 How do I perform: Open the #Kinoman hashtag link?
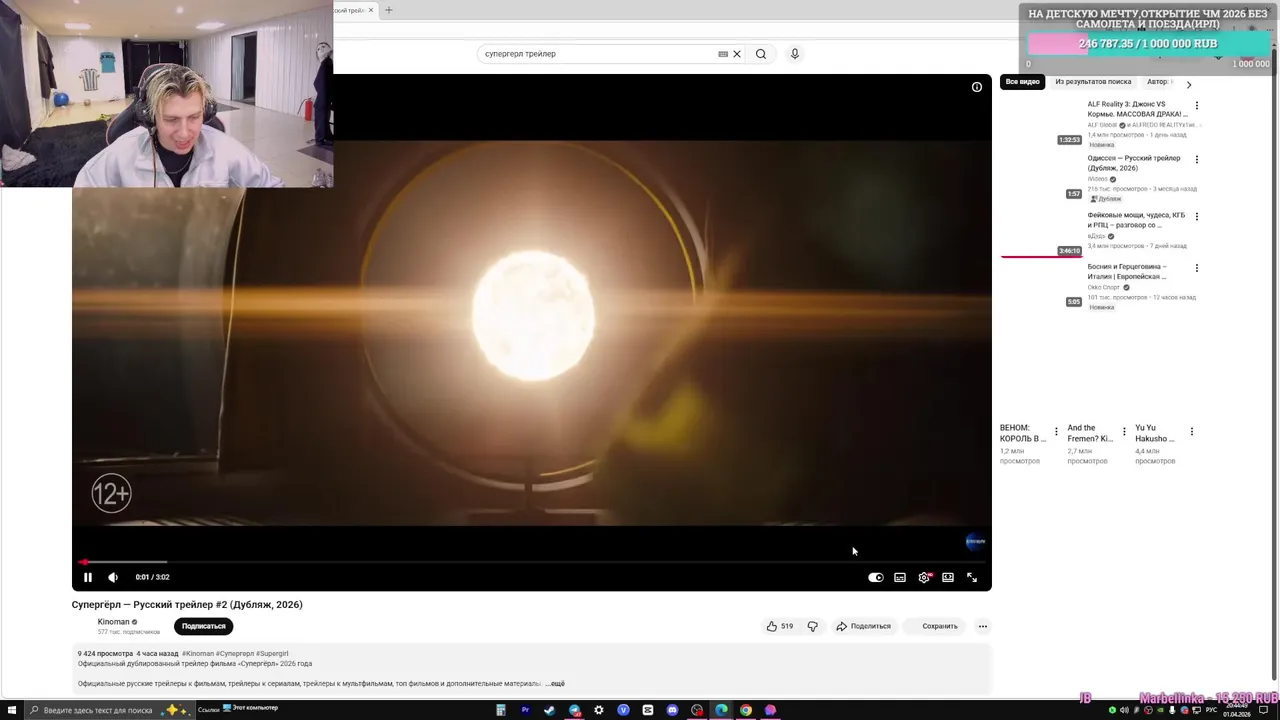(x=198, y=653)
